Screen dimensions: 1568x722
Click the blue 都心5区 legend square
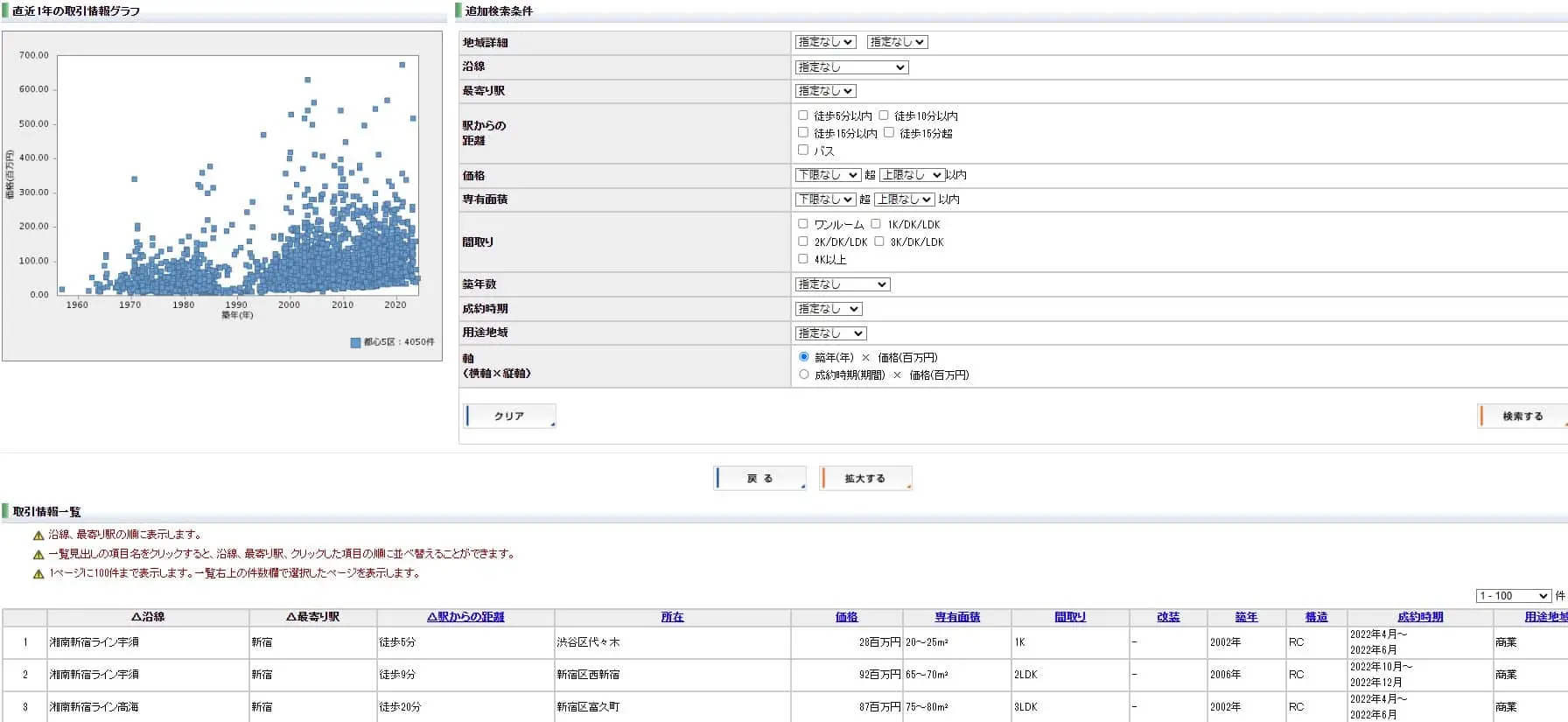click(x=355, y=343)
